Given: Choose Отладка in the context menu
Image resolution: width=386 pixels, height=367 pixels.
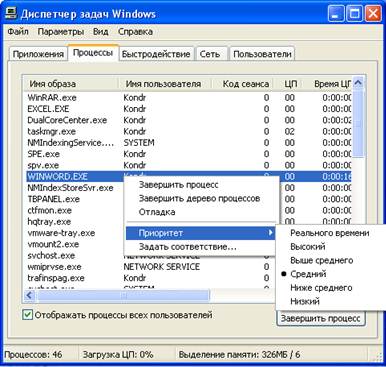Looking at the screenshot, I should 157,212.
